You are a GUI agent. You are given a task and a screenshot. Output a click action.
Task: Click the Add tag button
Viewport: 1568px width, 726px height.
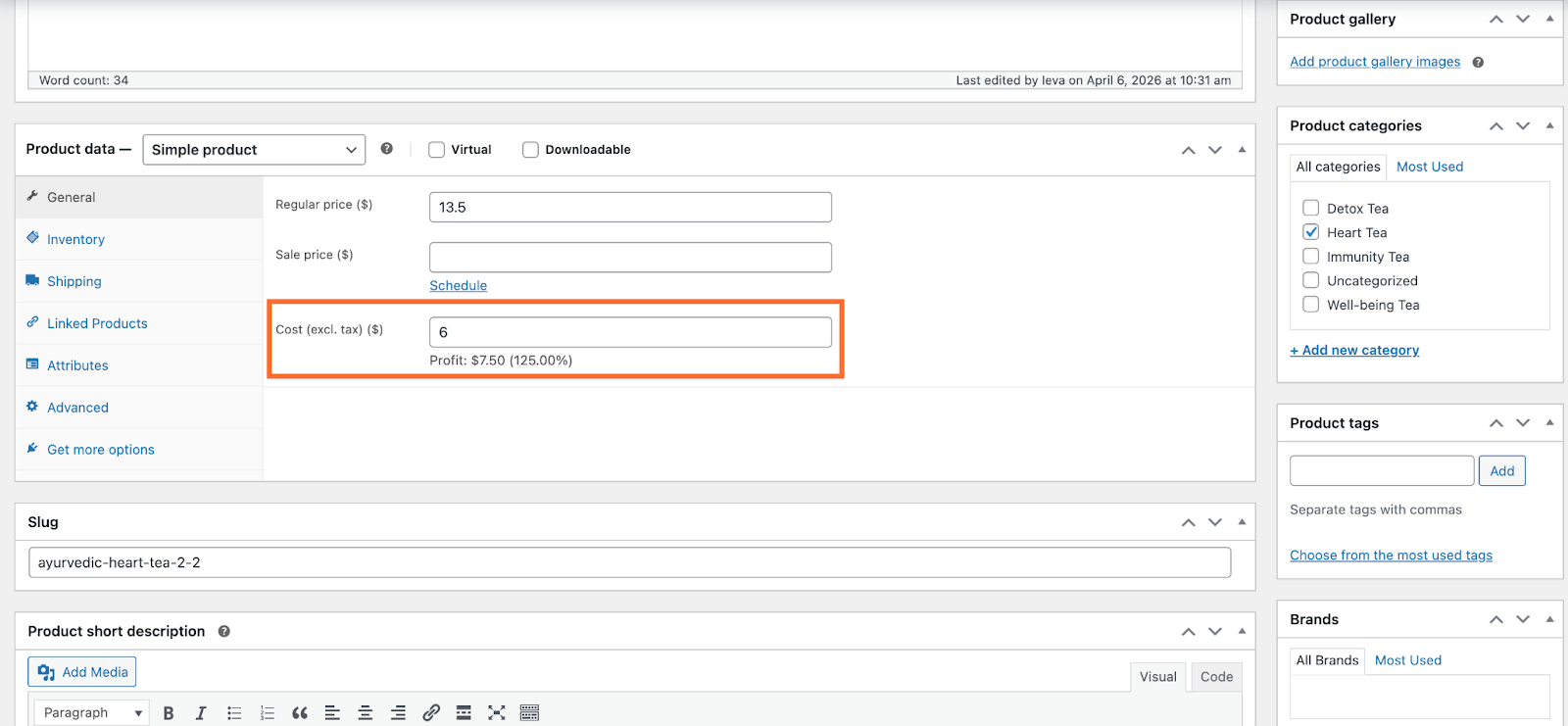point(1501,471)
